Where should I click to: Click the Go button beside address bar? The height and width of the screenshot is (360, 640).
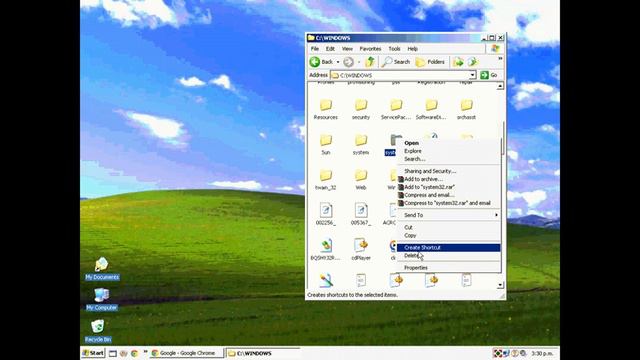[x=489, y=75]
